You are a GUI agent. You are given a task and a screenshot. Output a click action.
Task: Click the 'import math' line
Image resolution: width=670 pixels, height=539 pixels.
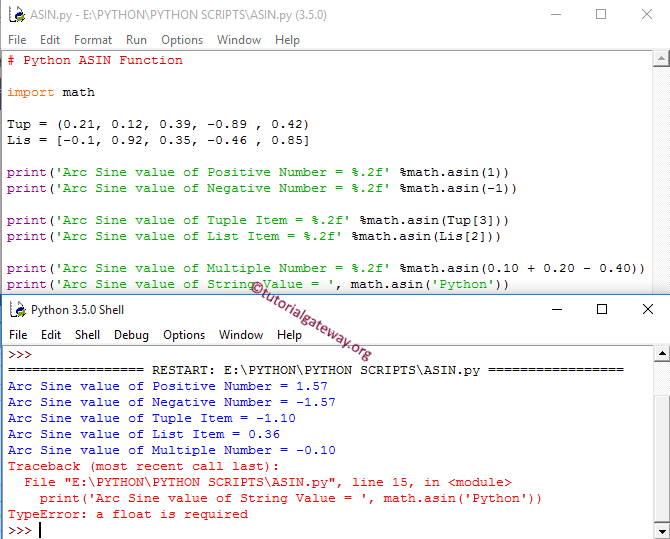(x=51, y=92)
